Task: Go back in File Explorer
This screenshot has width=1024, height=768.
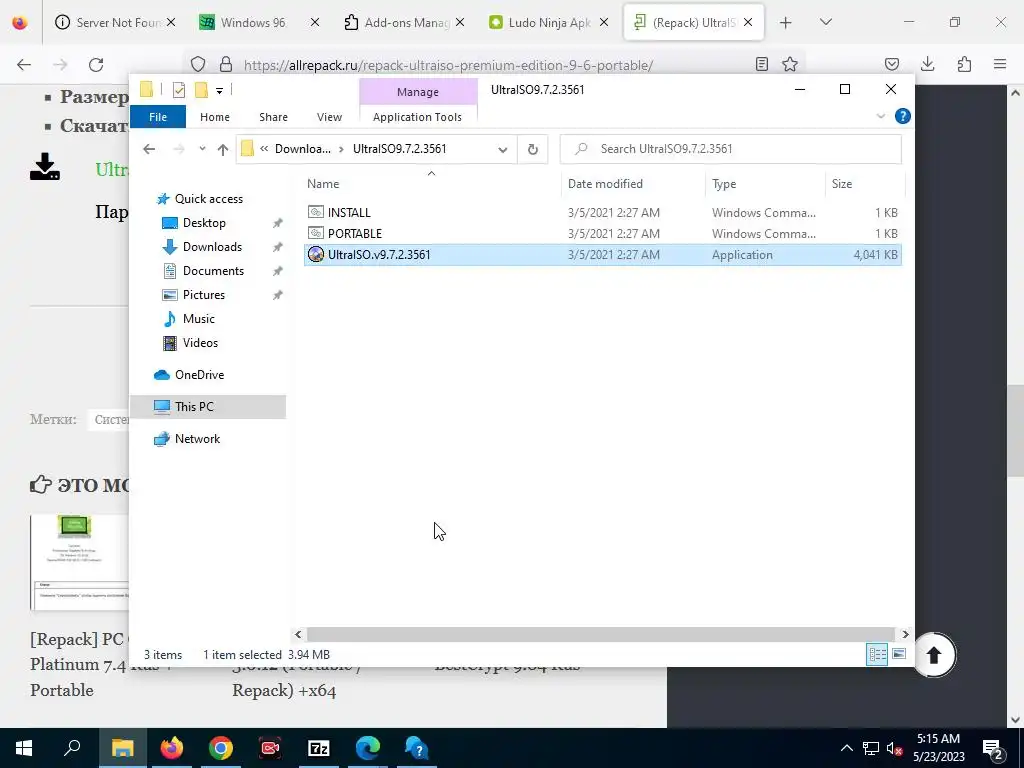Action: point(149,149)
